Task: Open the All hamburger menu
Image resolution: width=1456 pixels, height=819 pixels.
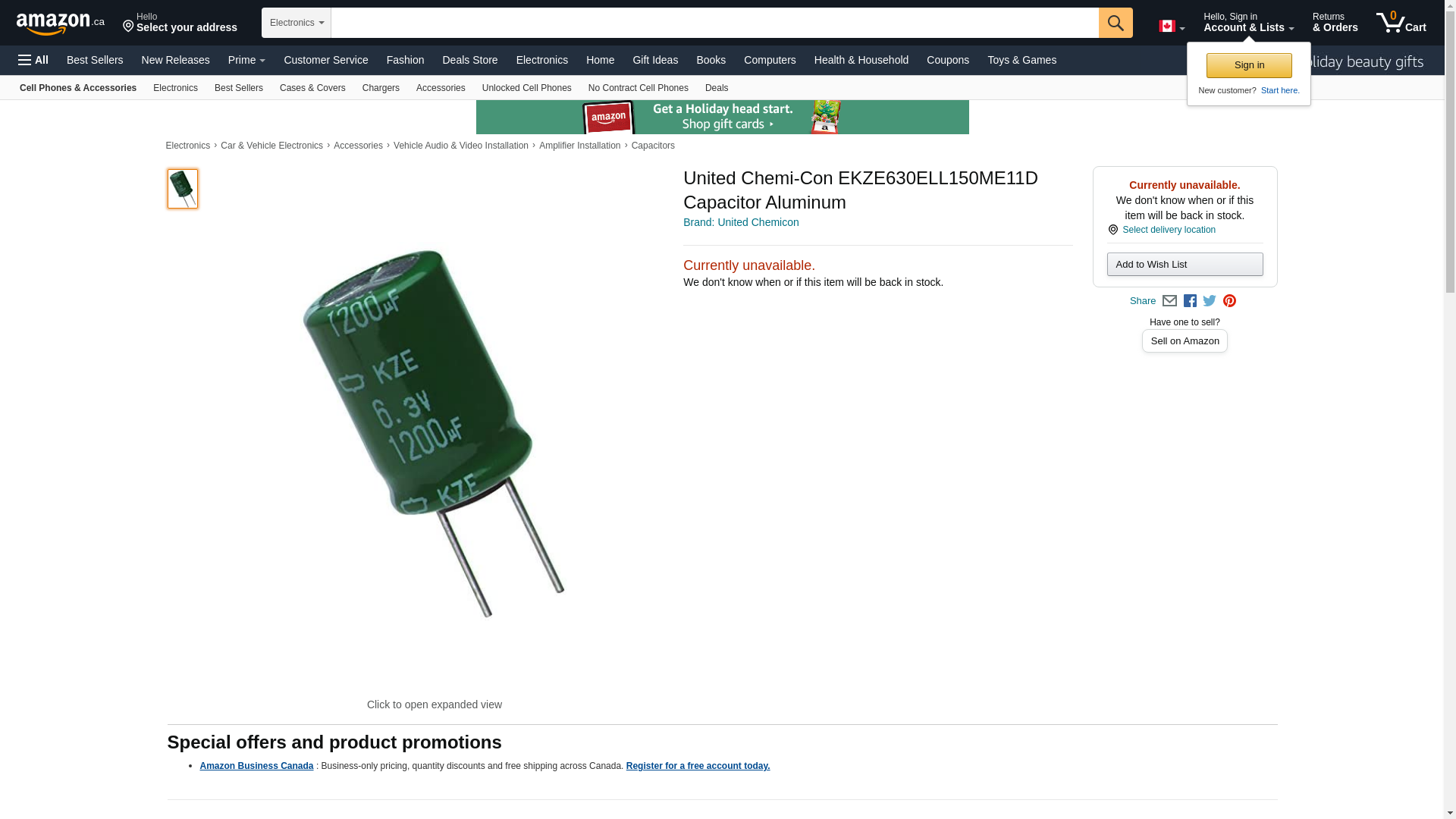Action: tap(33, 60)
